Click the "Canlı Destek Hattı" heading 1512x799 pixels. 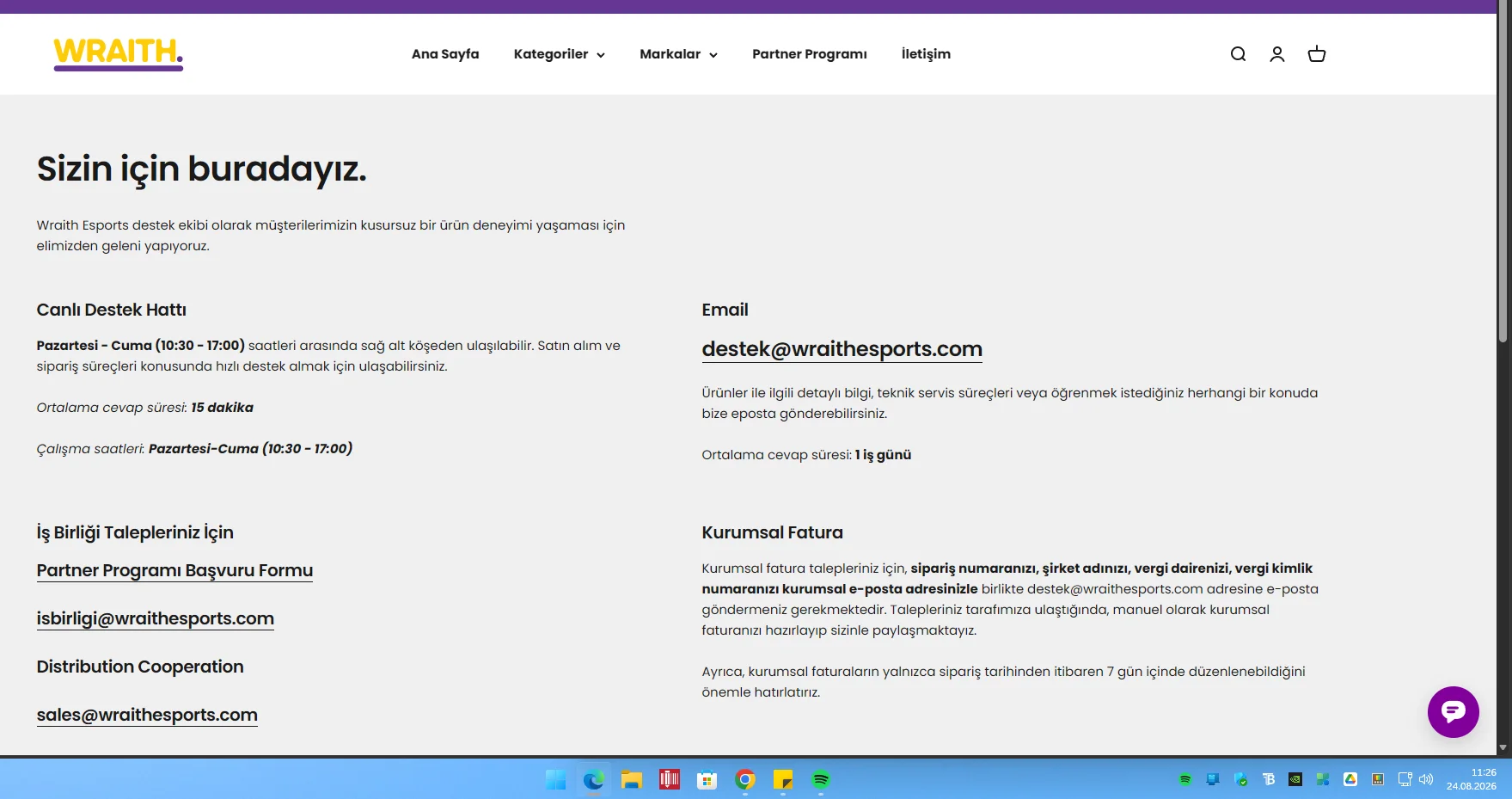coord(111,310)
